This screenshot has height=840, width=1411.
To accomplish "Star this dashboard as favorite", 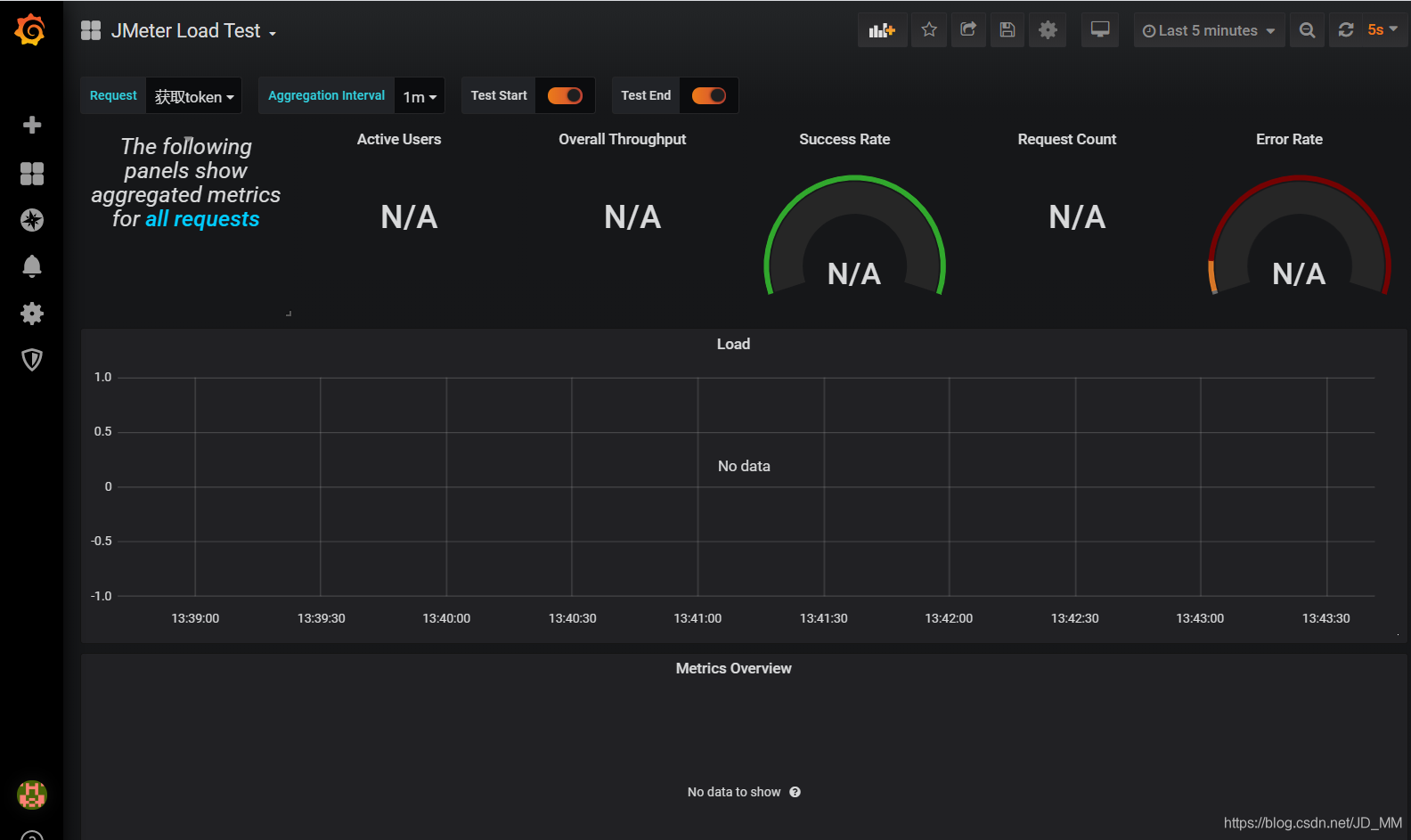I will click(x=929, y=30).
